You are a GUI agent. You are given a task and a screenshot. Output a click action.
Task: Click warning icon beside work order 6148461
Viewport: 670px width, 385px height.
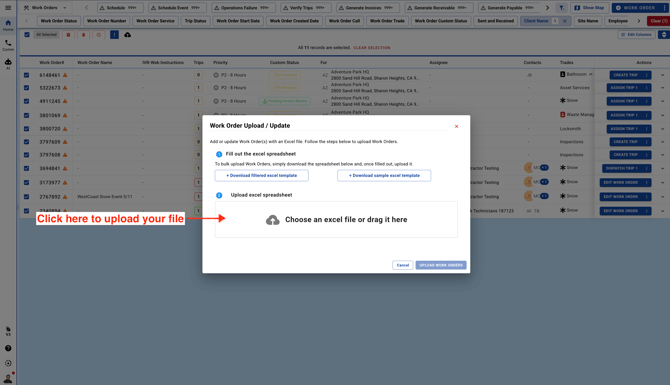pos(65,75)
